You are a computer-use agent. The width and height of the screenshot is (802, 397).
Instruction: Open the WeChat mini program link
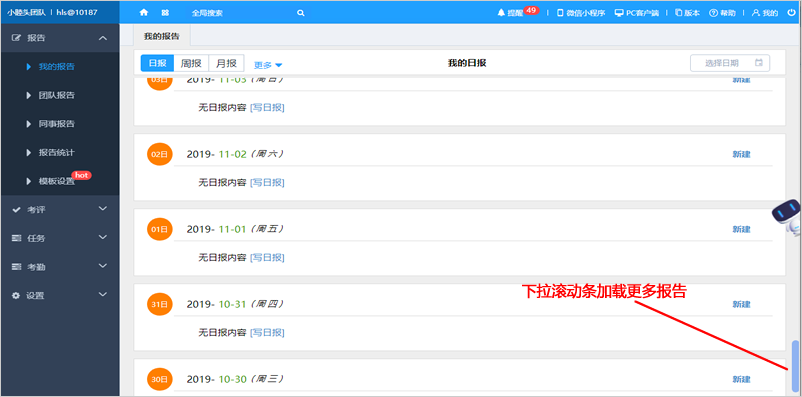tap(581, 13)
